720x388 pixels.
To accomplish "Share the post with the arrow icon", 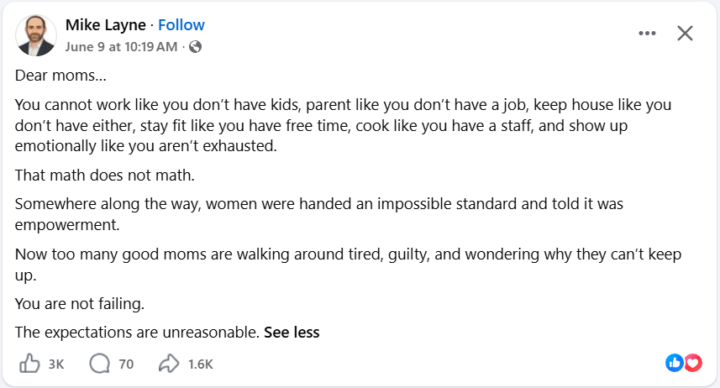I will pyautogui.click(x=169, y=364).
